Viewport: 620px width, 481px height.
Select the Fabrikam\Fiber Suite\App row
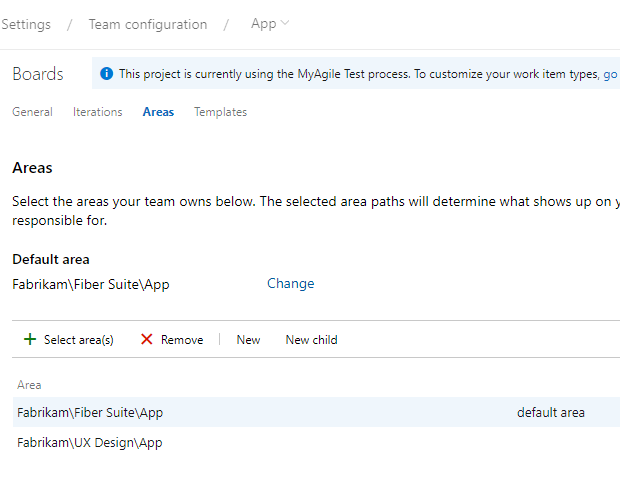(x=90, y=412)
